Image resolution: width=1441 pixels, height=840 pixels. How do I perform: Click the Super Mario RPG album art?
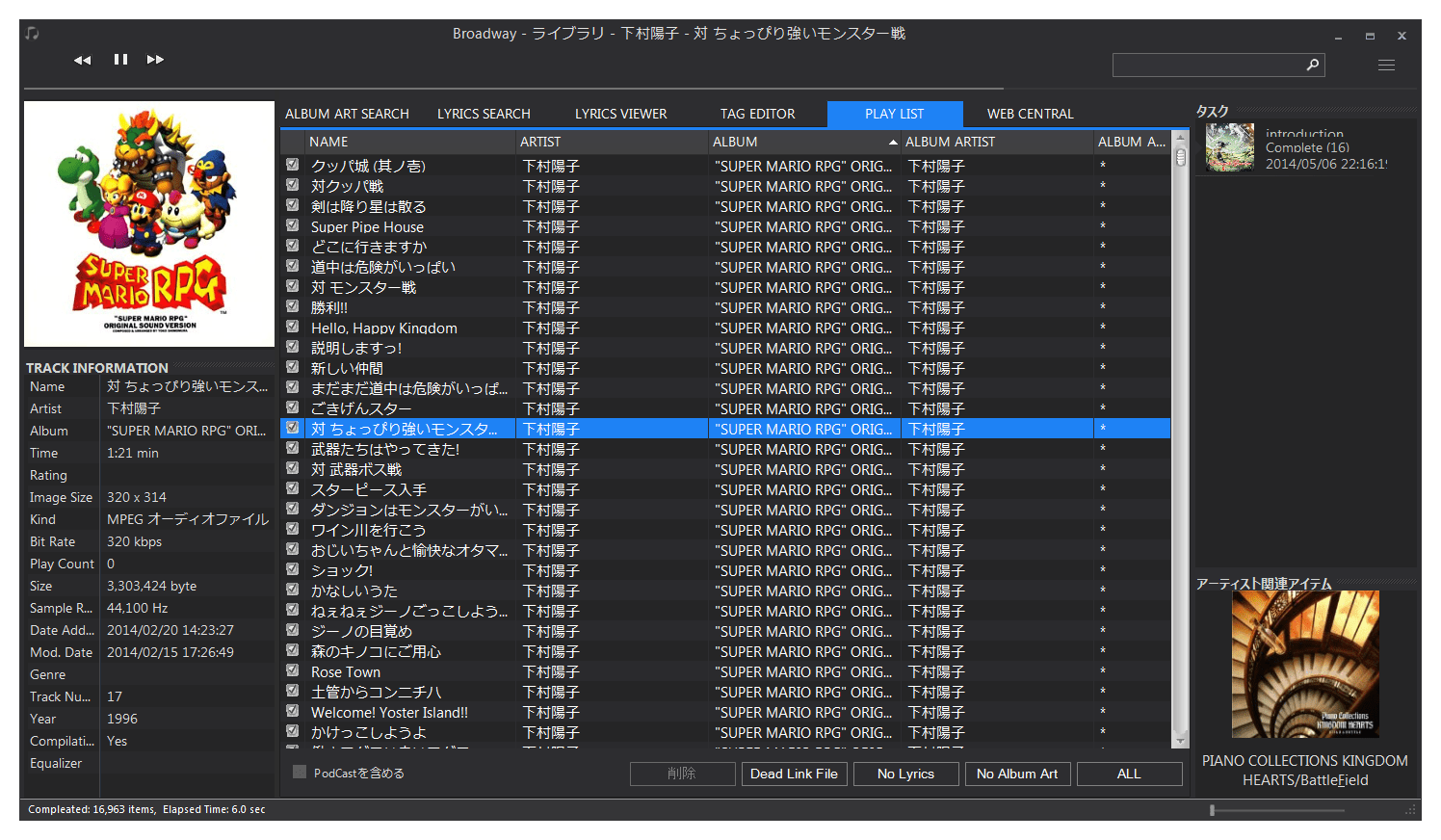coord(149,224)
